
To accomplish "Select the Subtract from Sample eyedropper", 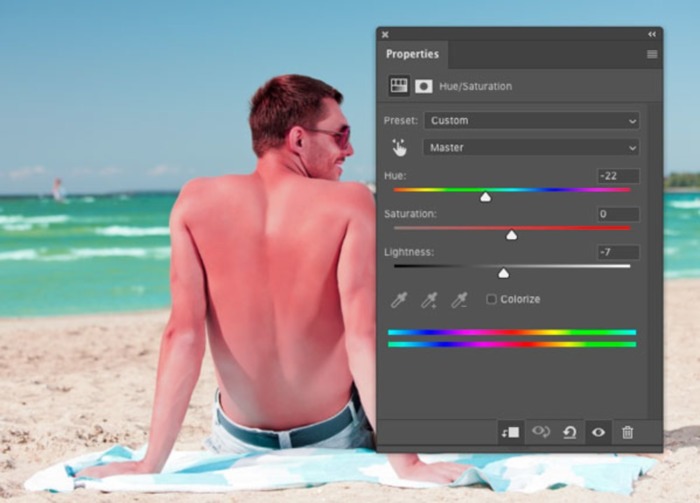I will (459, 299).
